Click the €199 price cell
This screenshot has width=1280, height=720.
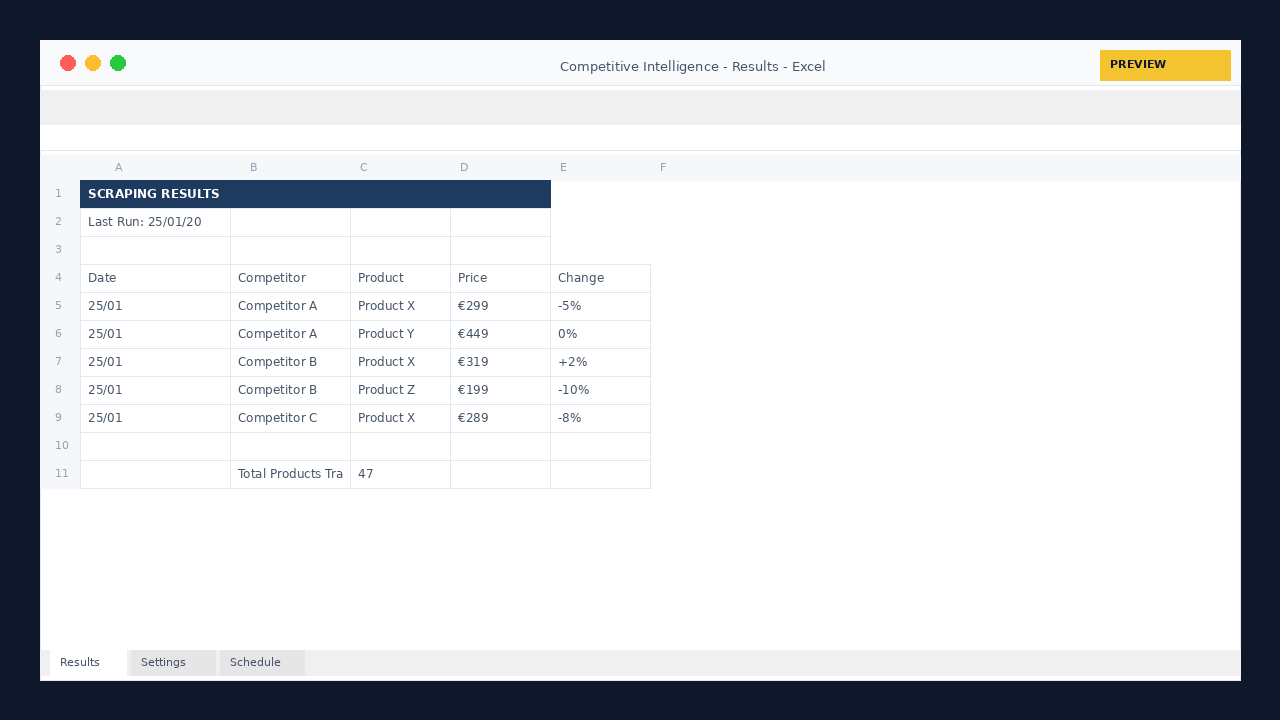pos(500,390)
